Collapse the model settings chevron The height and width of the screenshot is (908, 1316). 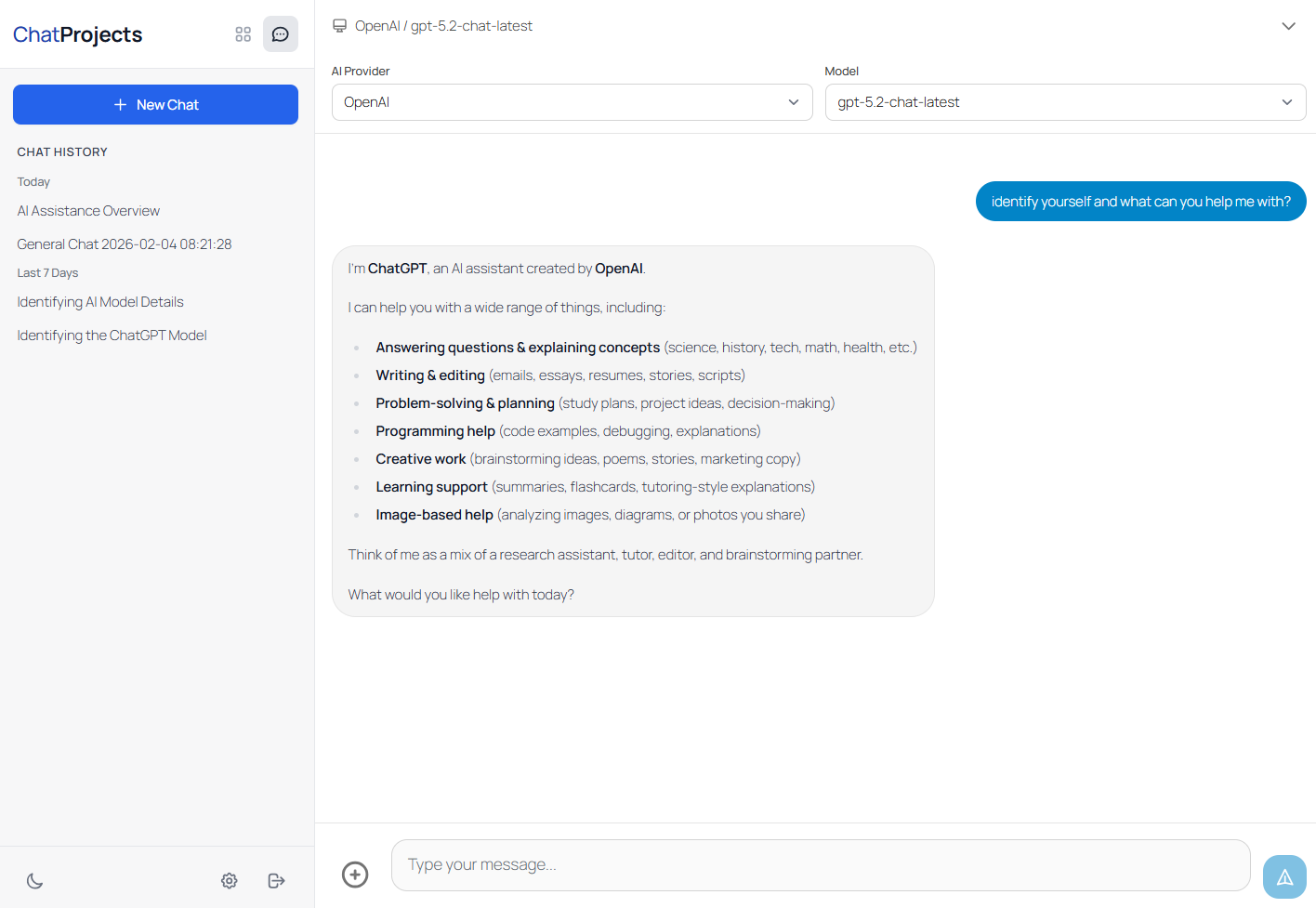[1288, 26]
